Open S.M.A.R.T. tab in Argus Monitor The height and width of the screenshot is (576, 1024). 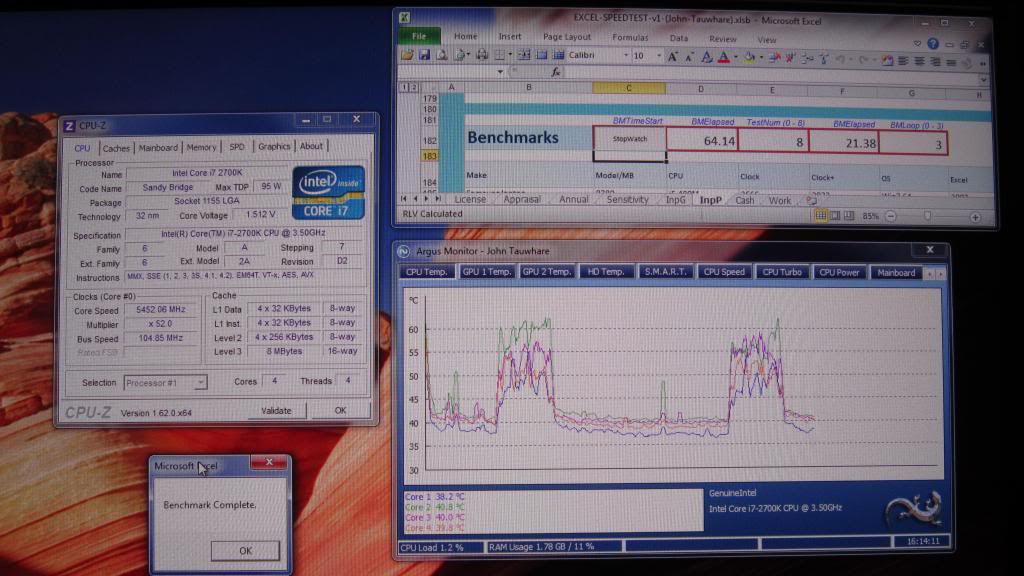point(665,271)
